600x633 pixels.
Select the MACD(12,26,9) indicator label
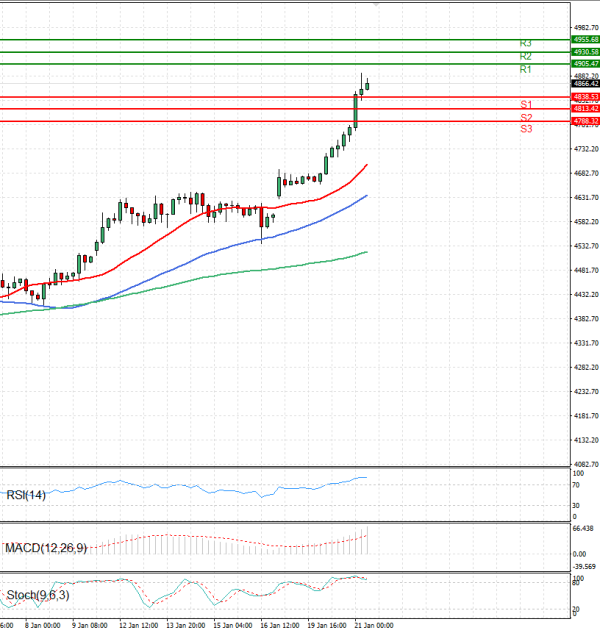pyautogui.click(x=45, y=548)
